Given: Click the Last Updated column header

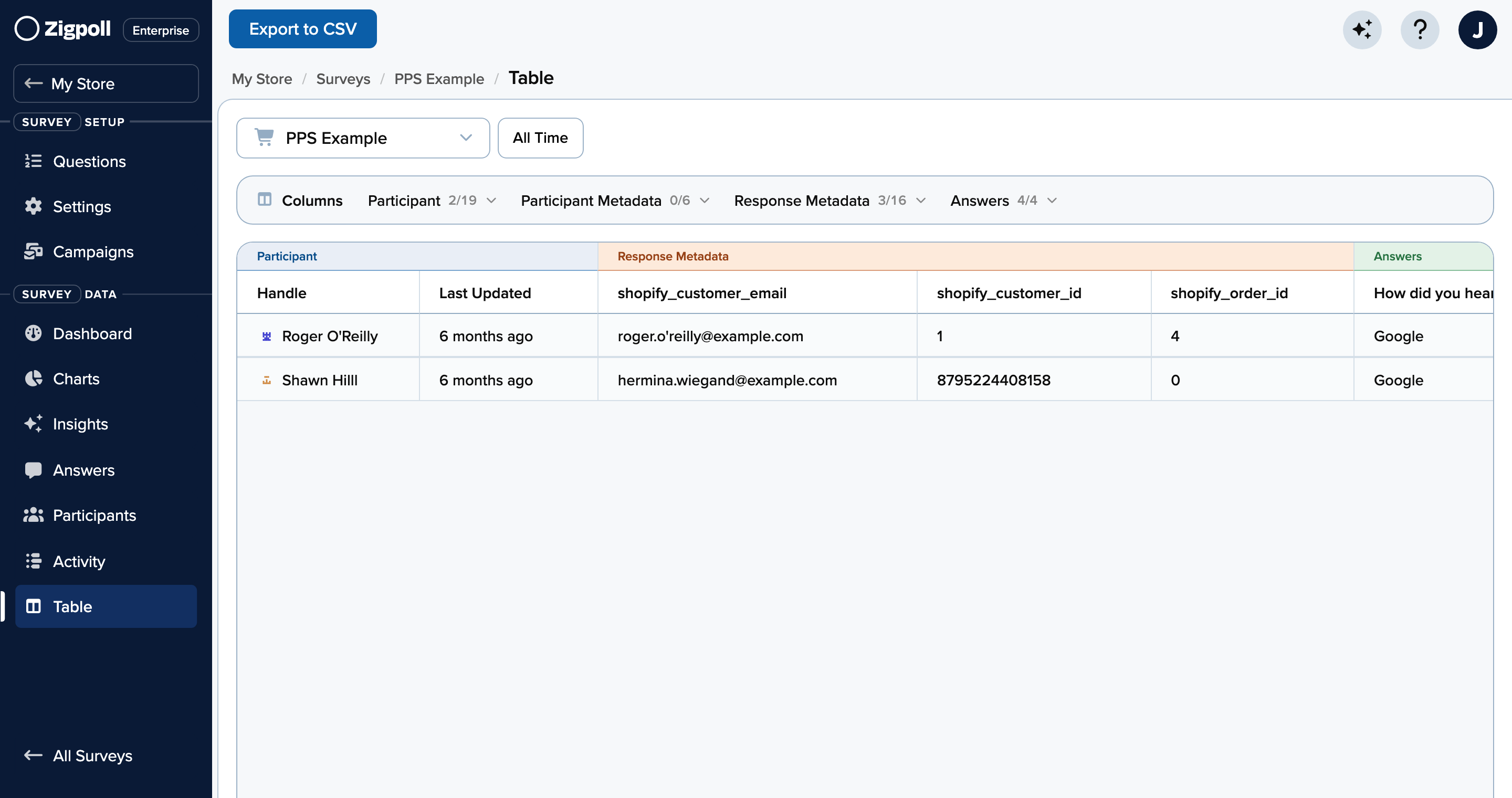Looking at the screenshot, I should (508, 292).
